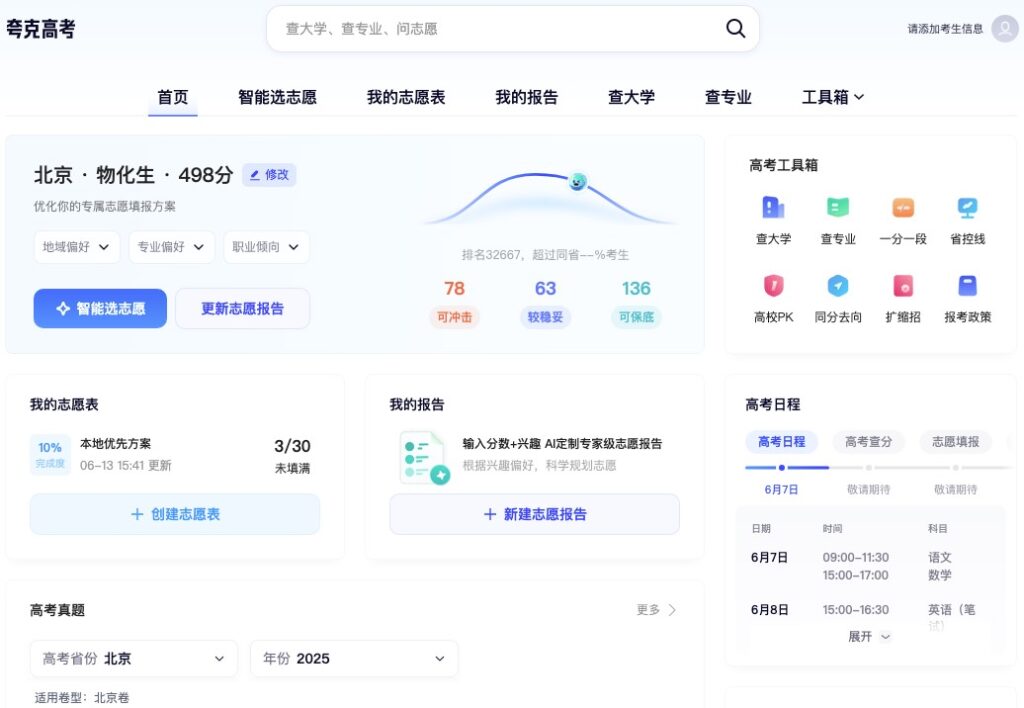This screenshot has width=1024, height=708.
Task: Open the 我的志愿表 nav tab
Action: coord(406,97)
